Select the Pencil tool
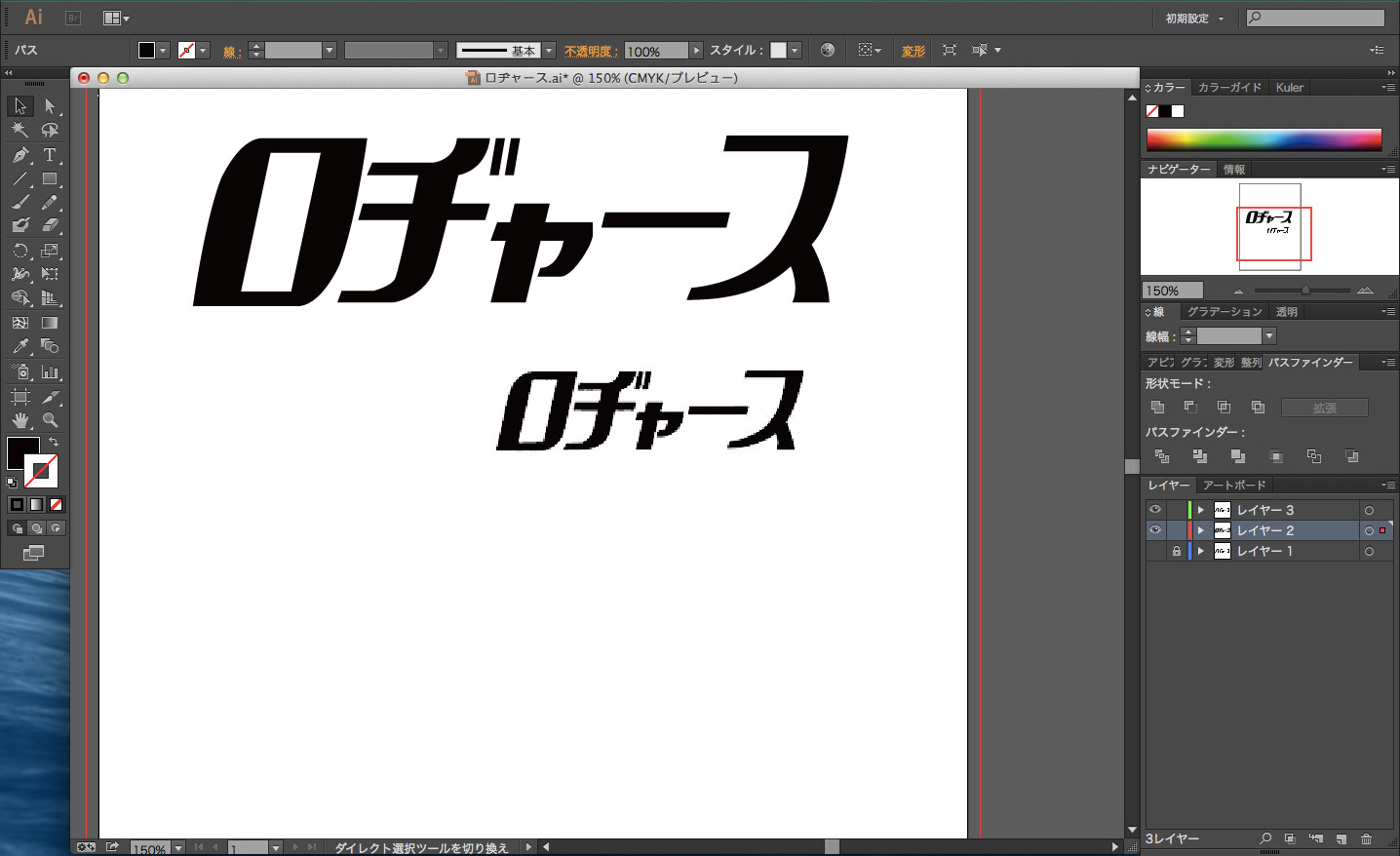 click(x=50, y=203)
